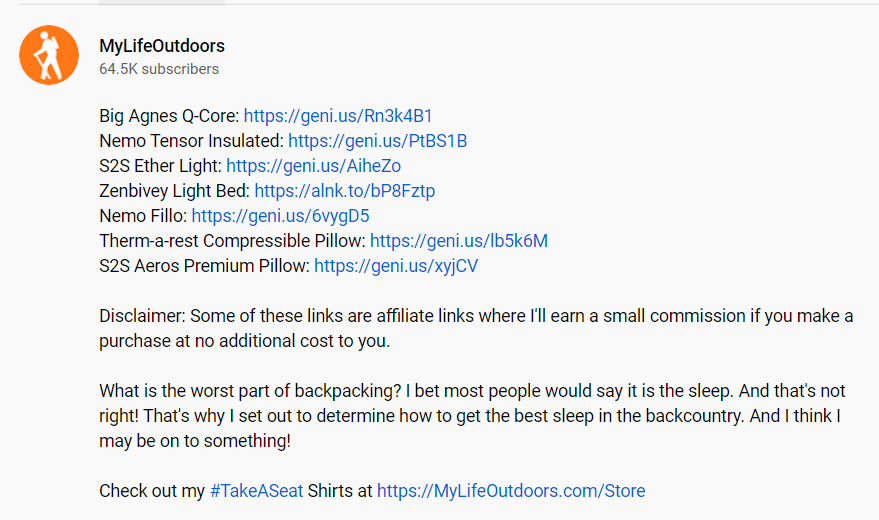Viewport: 879px width, 520px height.
Task: Visit the Zenbivey Light Bed alnk.to link
Action: pos(344,191)
